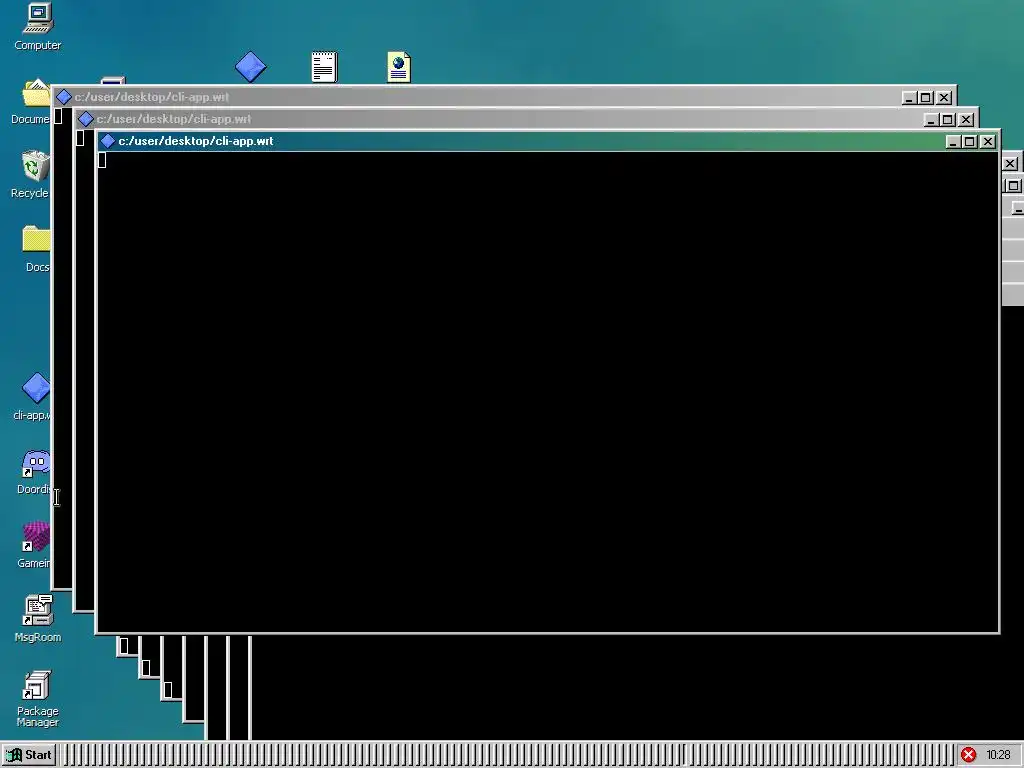The width and height of the screenshot is (1024, 768).
Task: Click the rearmost window's diamond title icon
Action: [63, 97]
